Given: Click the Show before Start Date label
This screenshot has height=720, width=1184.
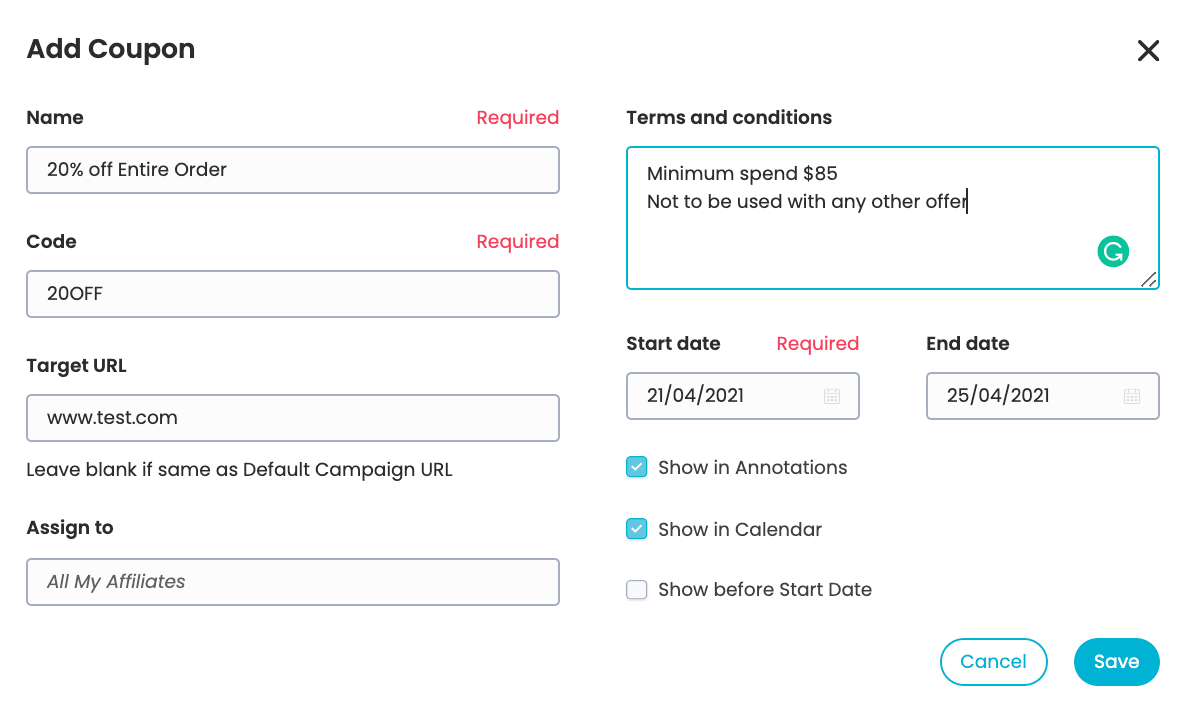Looking at the screenshot, I should 765,589.
